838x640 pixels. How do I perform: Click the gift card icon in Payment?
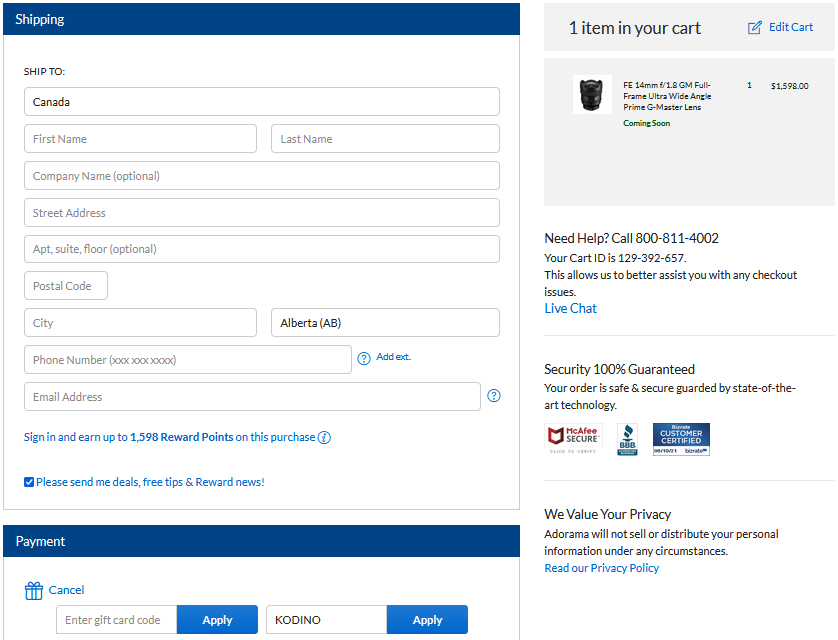pos(34,590)
